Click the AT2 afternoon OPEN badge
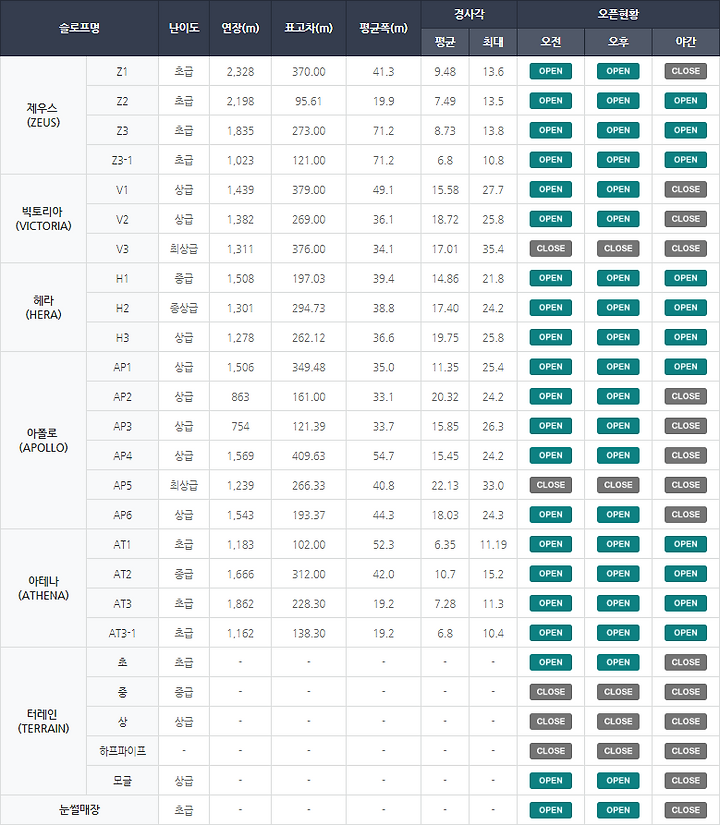Screen dimensions: 720x825 618,574
